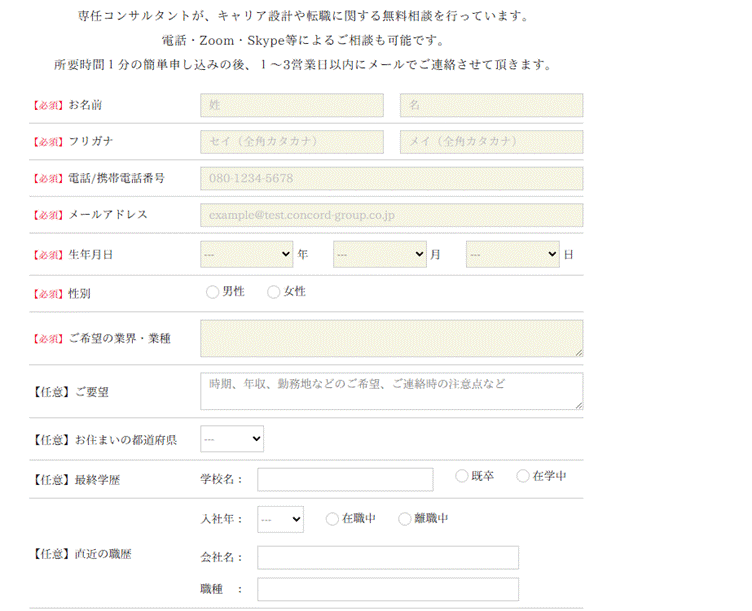Open the birth year dropdown
This screenshot has height=611, width=752.
tap(246, 255)
